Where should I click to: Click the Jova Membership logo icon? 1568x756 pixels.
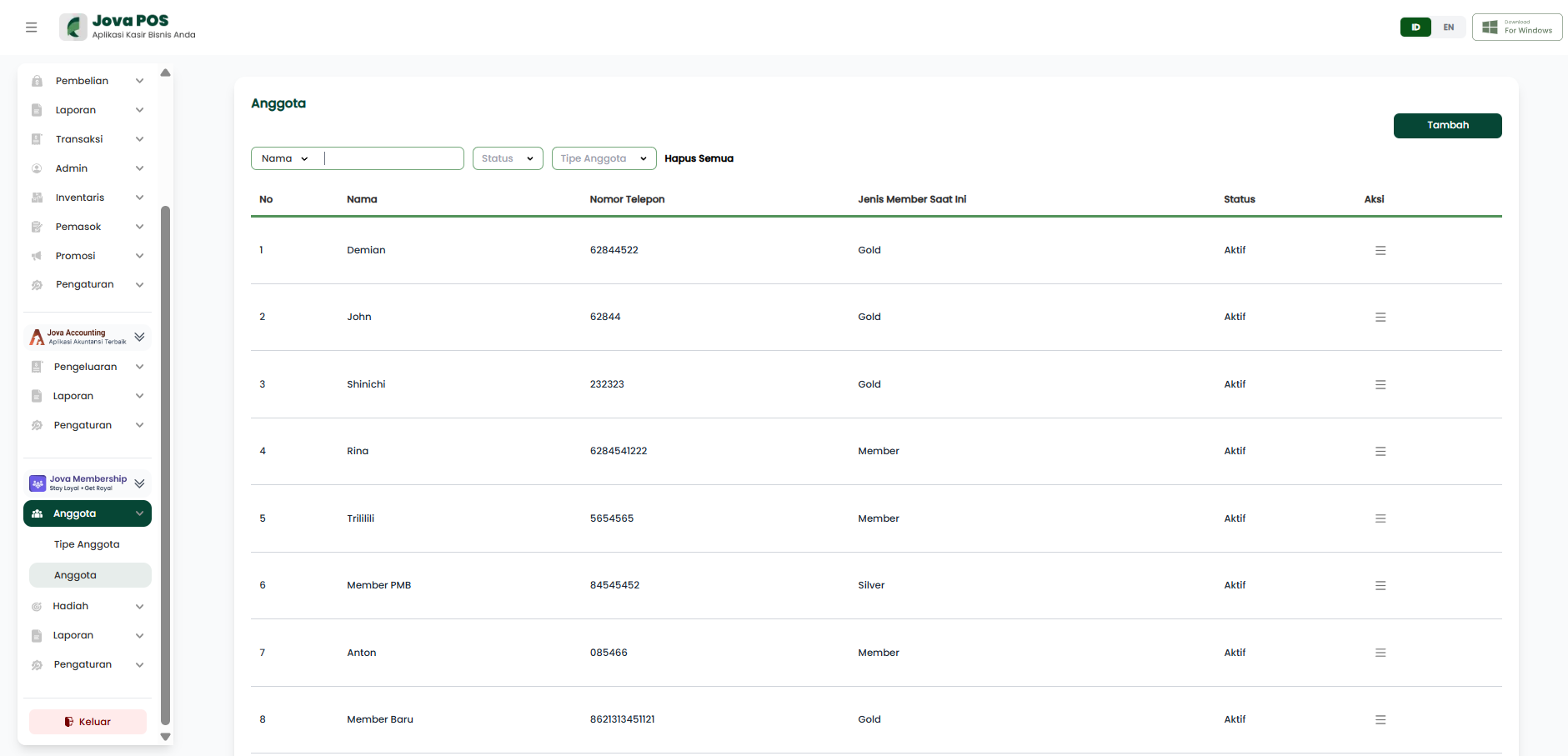38,483
